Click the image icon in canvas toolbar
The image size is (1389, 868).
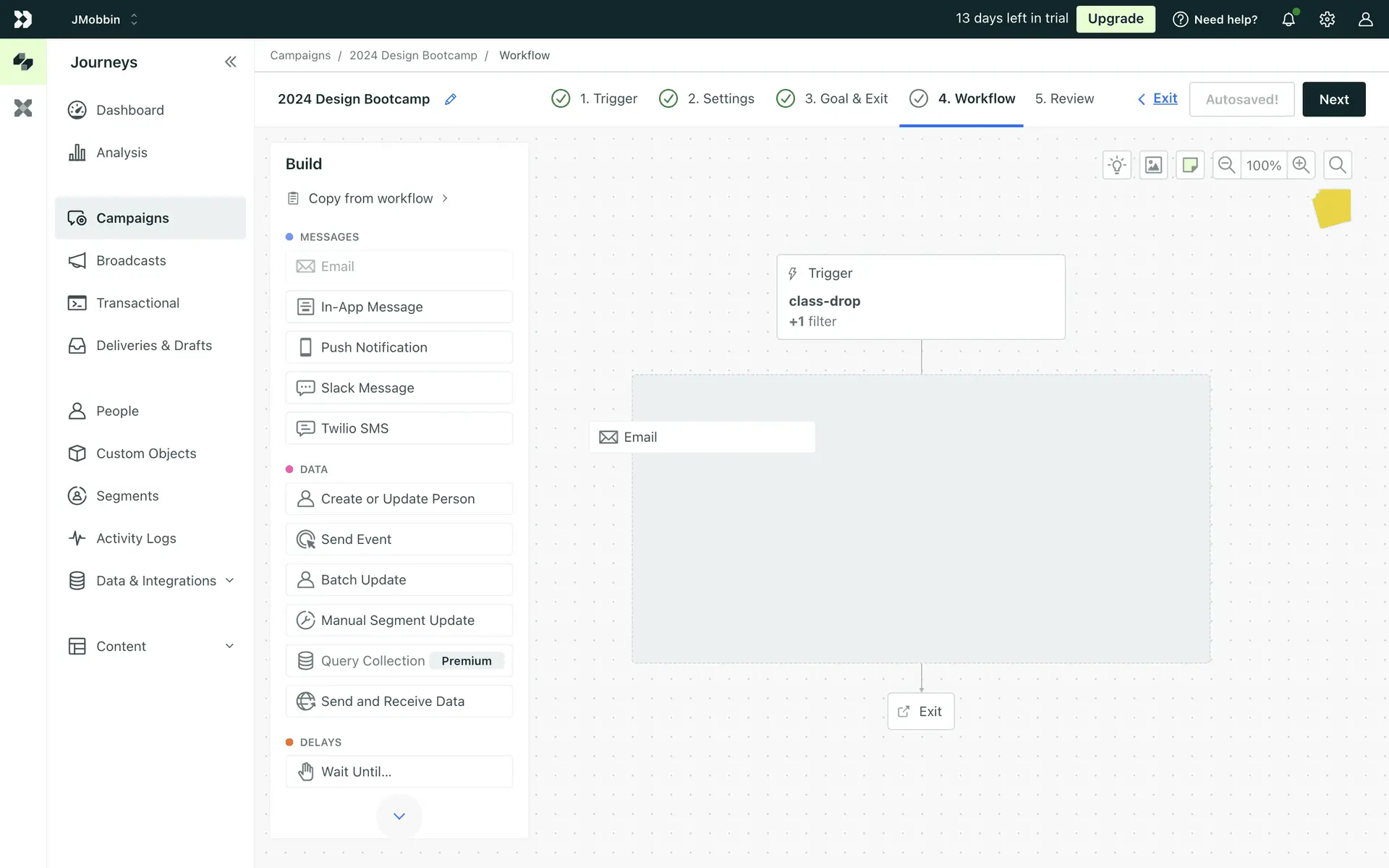click(1153, 165)
